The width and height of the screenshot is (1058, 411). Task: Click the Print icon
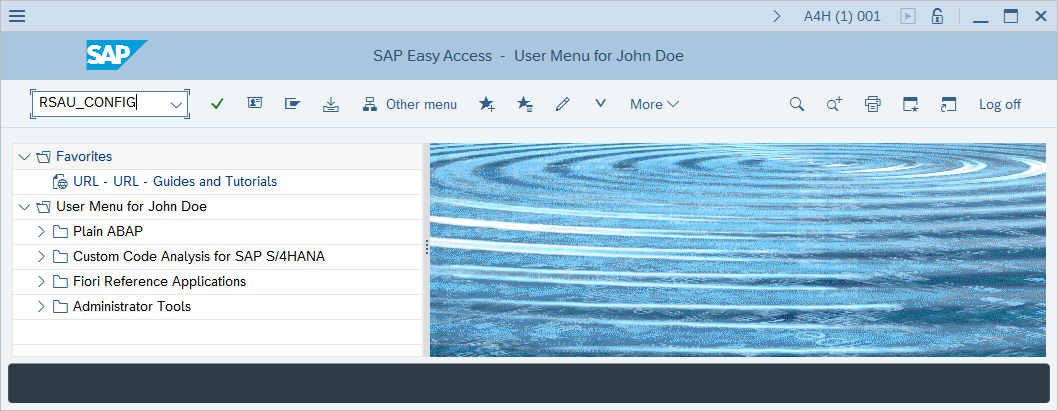tap(872, 104)
